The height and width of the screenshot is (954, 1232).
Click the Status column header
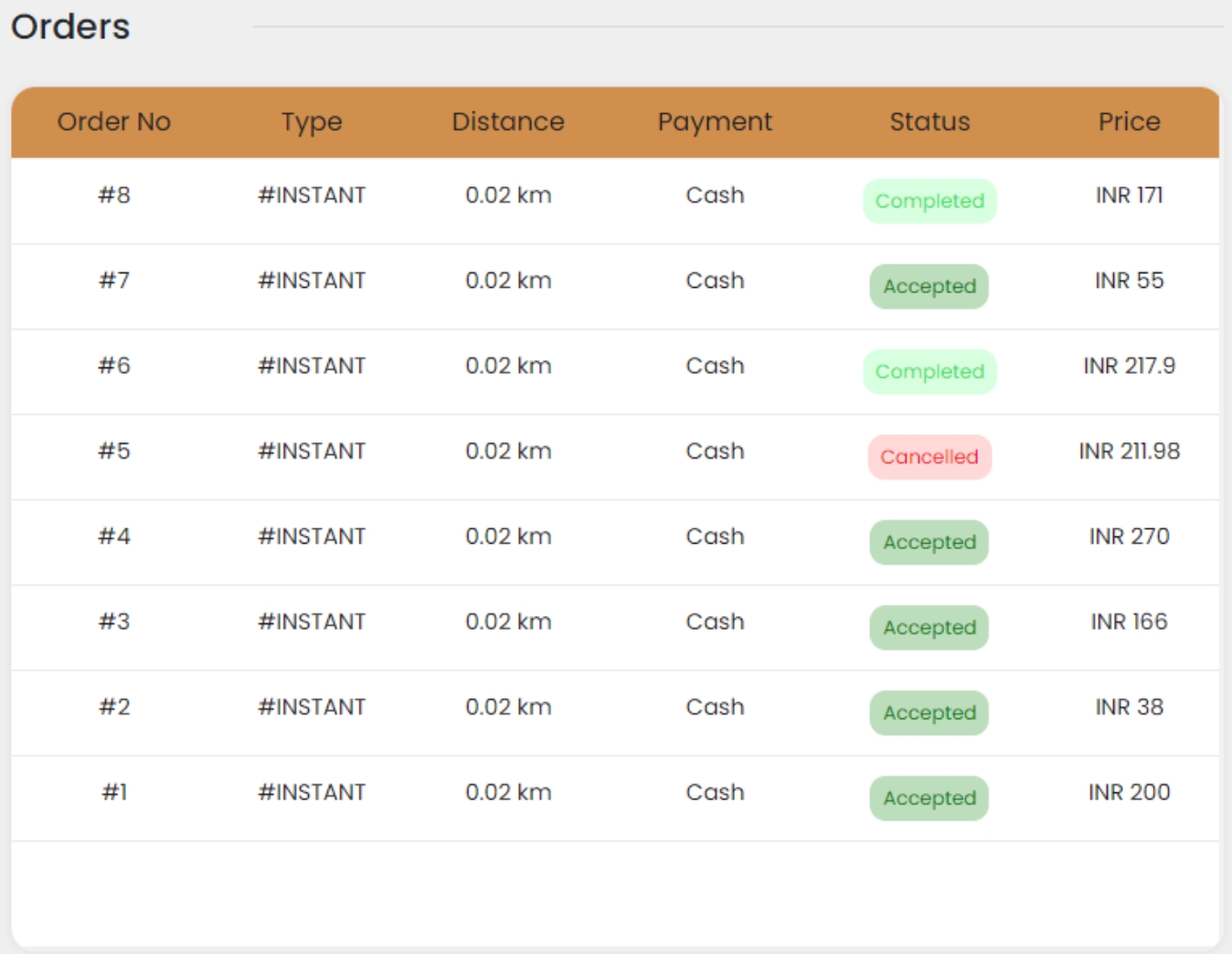coord(929,122)
